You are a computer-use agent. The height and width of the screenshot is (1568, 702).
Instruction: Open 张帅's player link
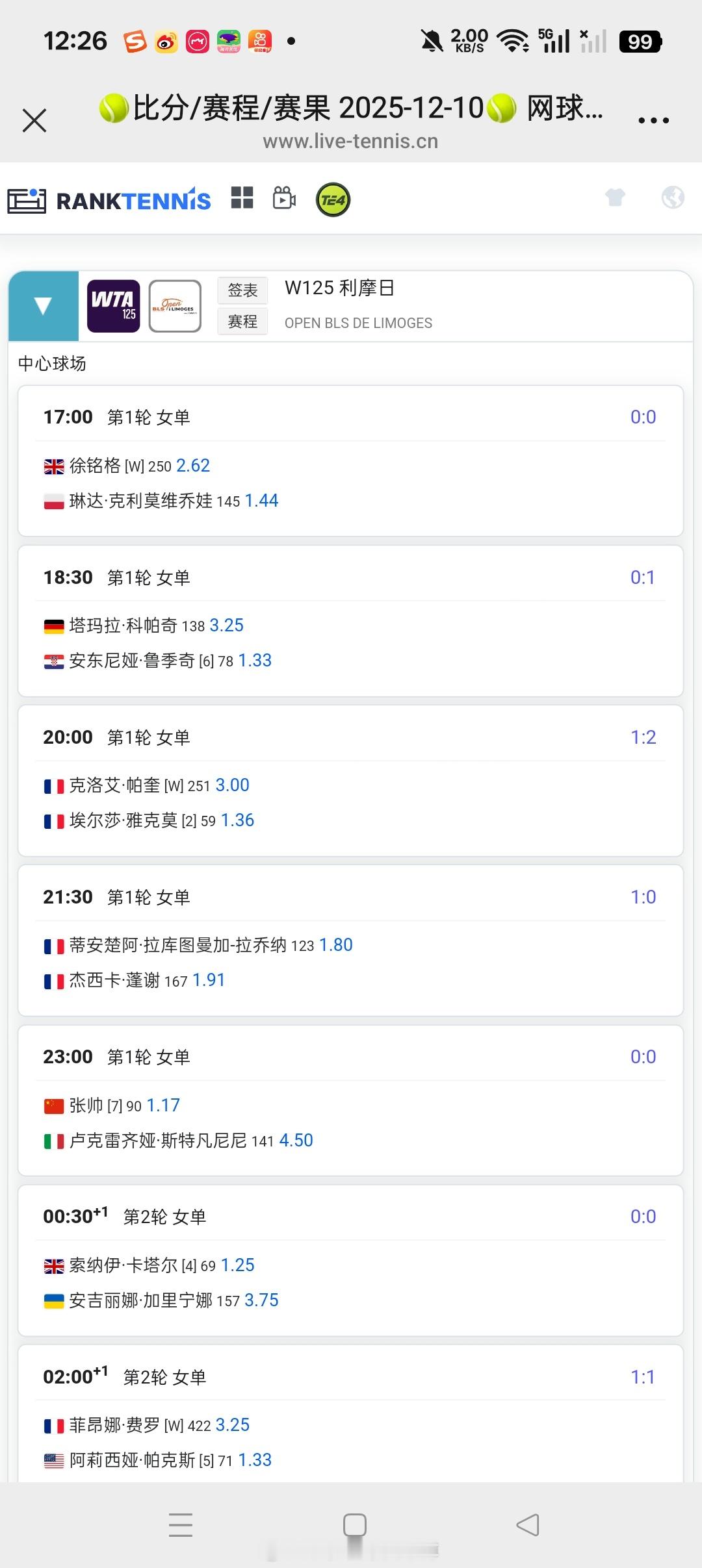click(x=86, y=1105)
